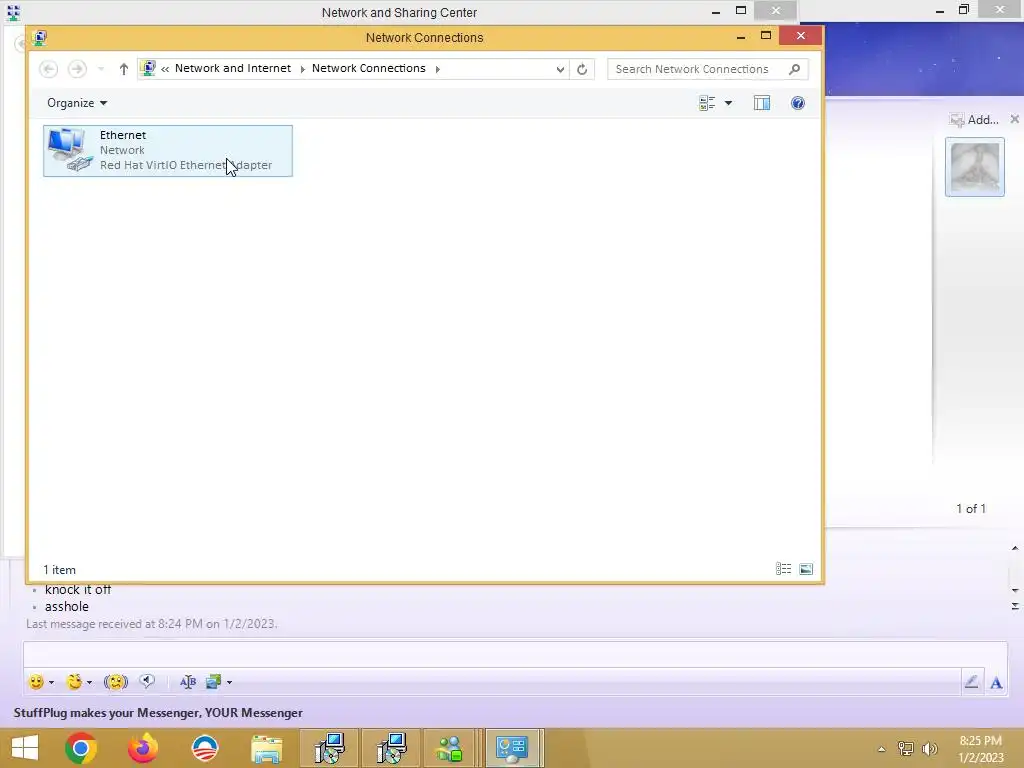Click the taskbar clock 8:25 PM
The width and height of the screenshot is (1024, 768).
(x=980, y=741)
